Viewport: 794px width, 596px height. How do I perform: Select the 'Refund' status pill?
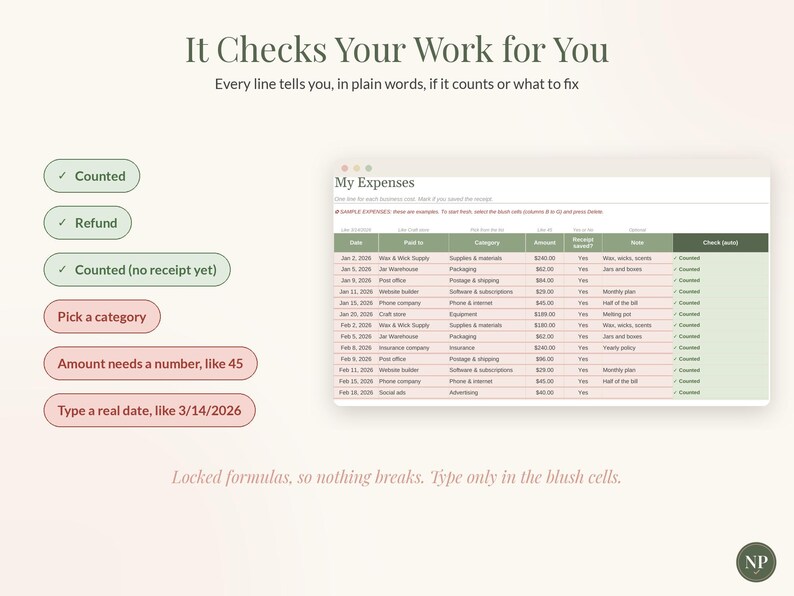click(x=88, y=223)
